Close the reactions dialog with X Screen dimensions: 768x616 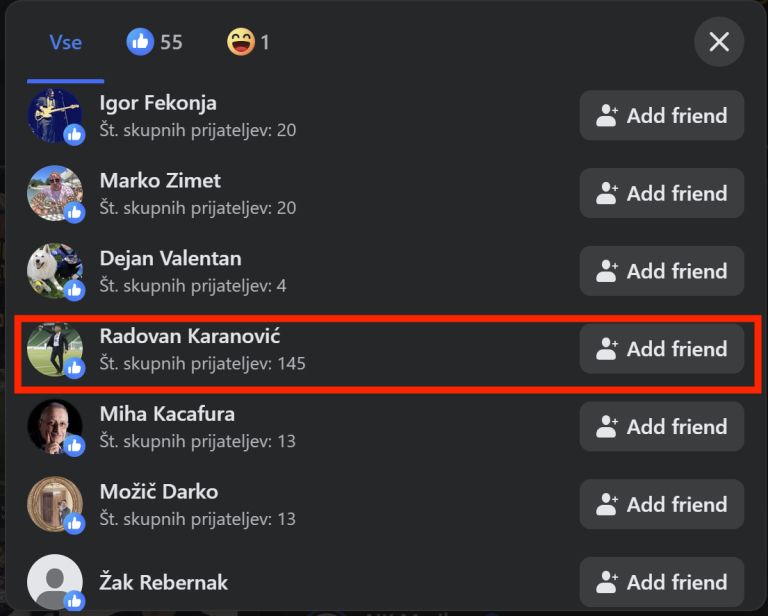[719, 42]
